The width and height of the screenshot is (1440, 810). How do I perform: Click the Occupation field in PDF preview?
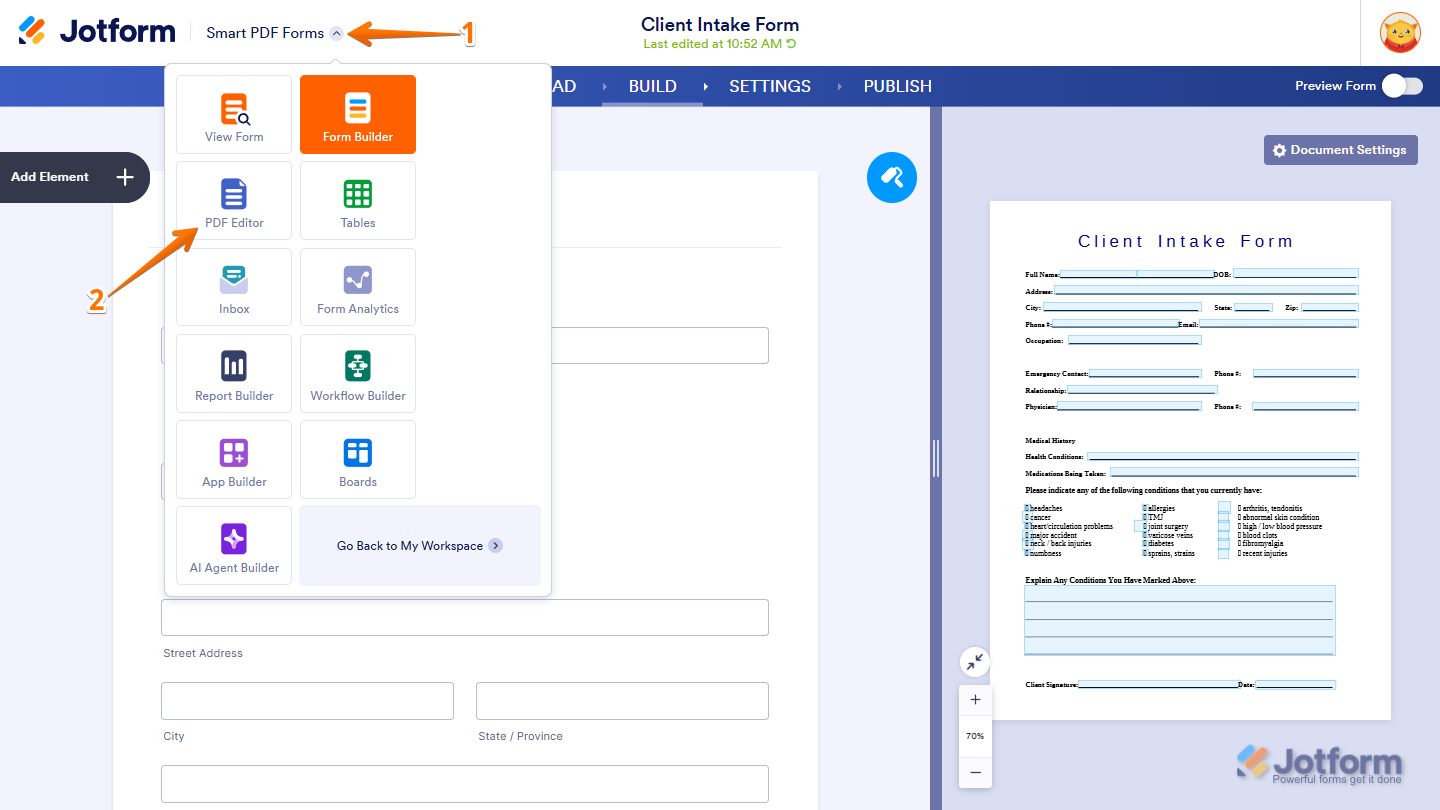[1134, 340]
